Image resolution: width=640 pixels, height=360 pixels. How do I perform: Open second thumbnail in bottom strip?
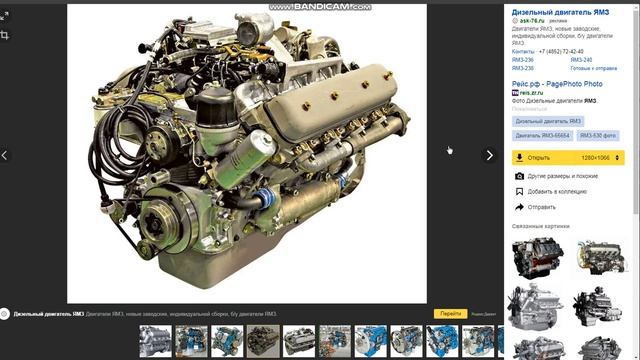pyautogui.click(x=191, y=341)
